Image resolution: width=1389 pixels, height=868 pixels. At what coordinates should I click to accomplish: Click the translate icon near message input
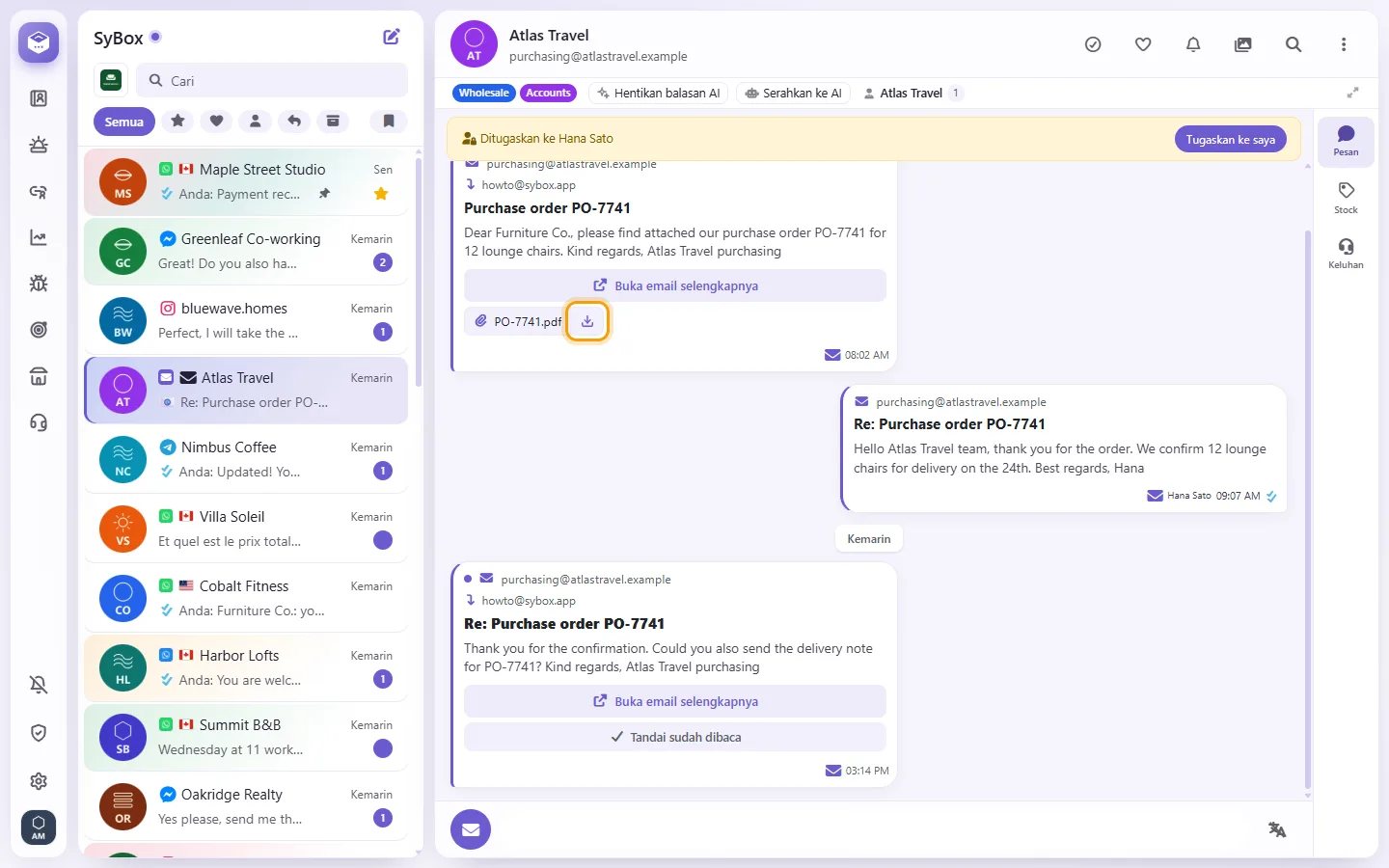[x=1277, y=829]
